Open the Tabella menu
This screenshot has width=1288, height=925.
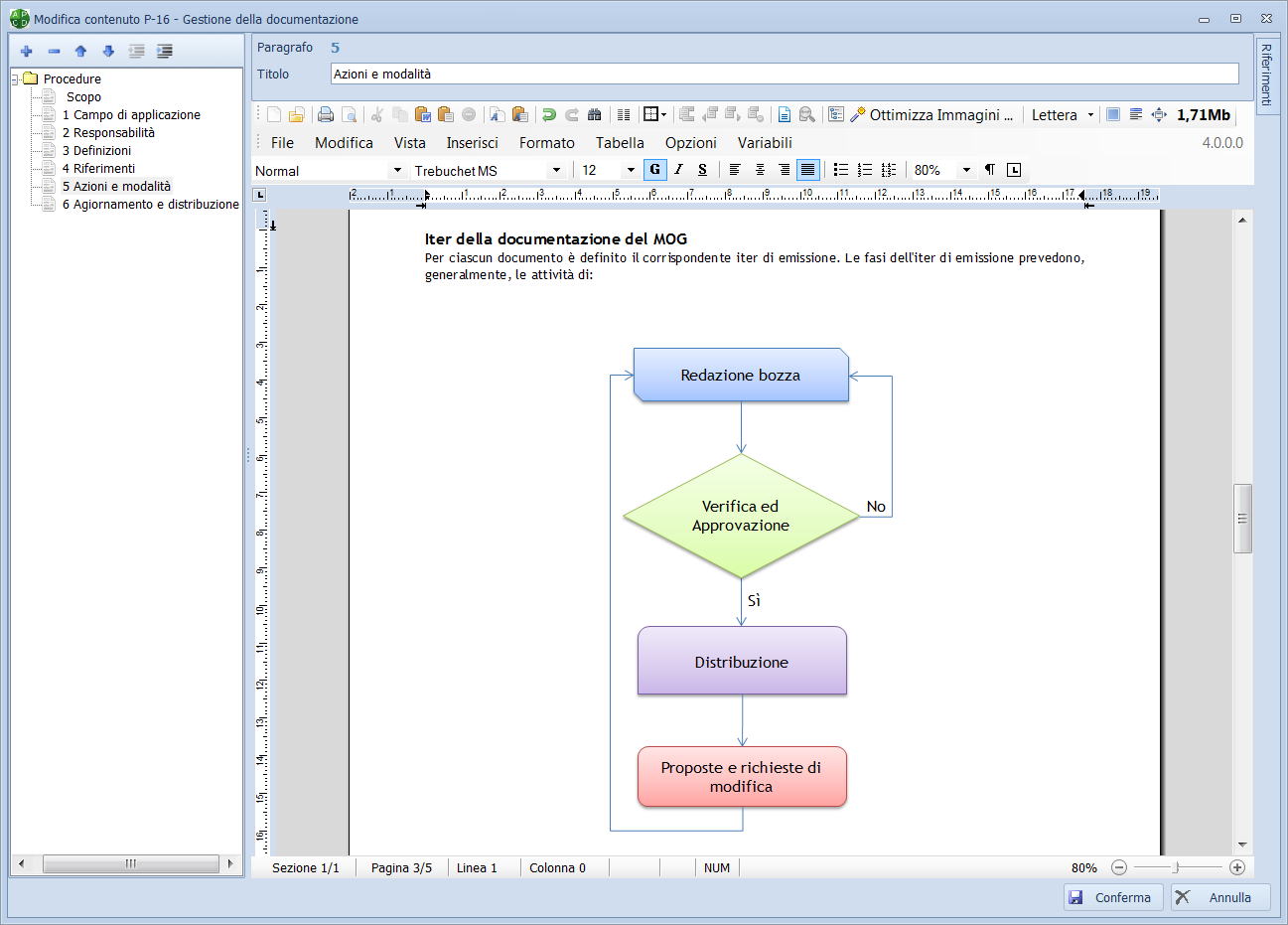point(620,143)
